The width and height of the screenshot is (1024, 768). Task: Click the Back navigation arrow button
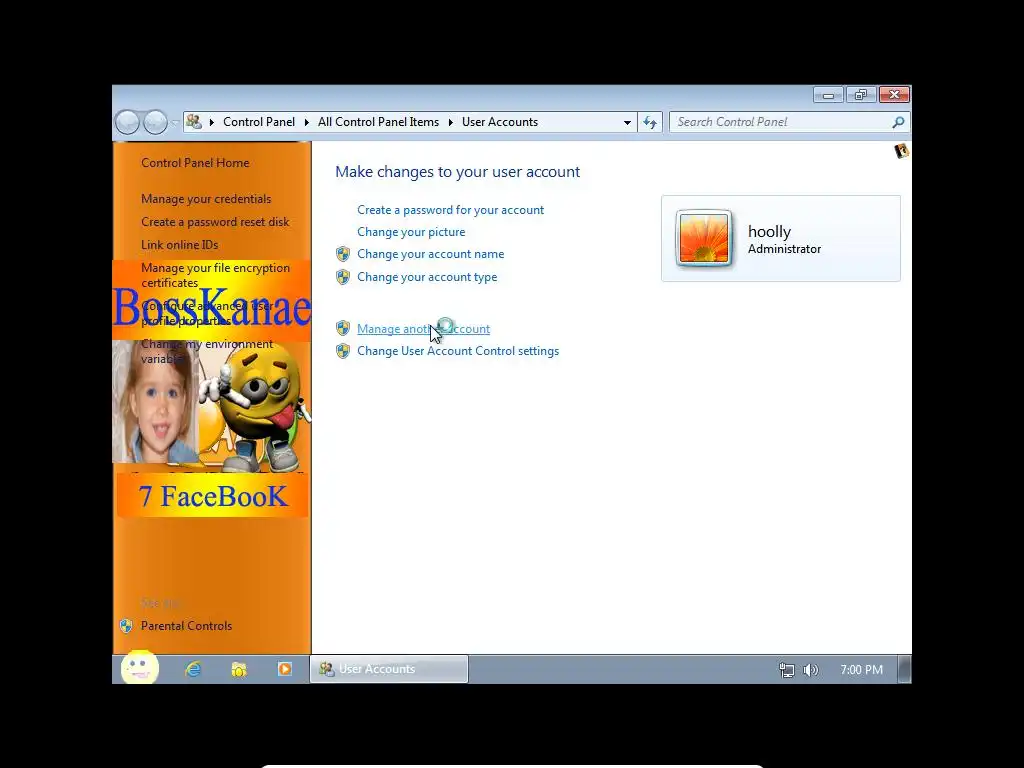(127, 122)
